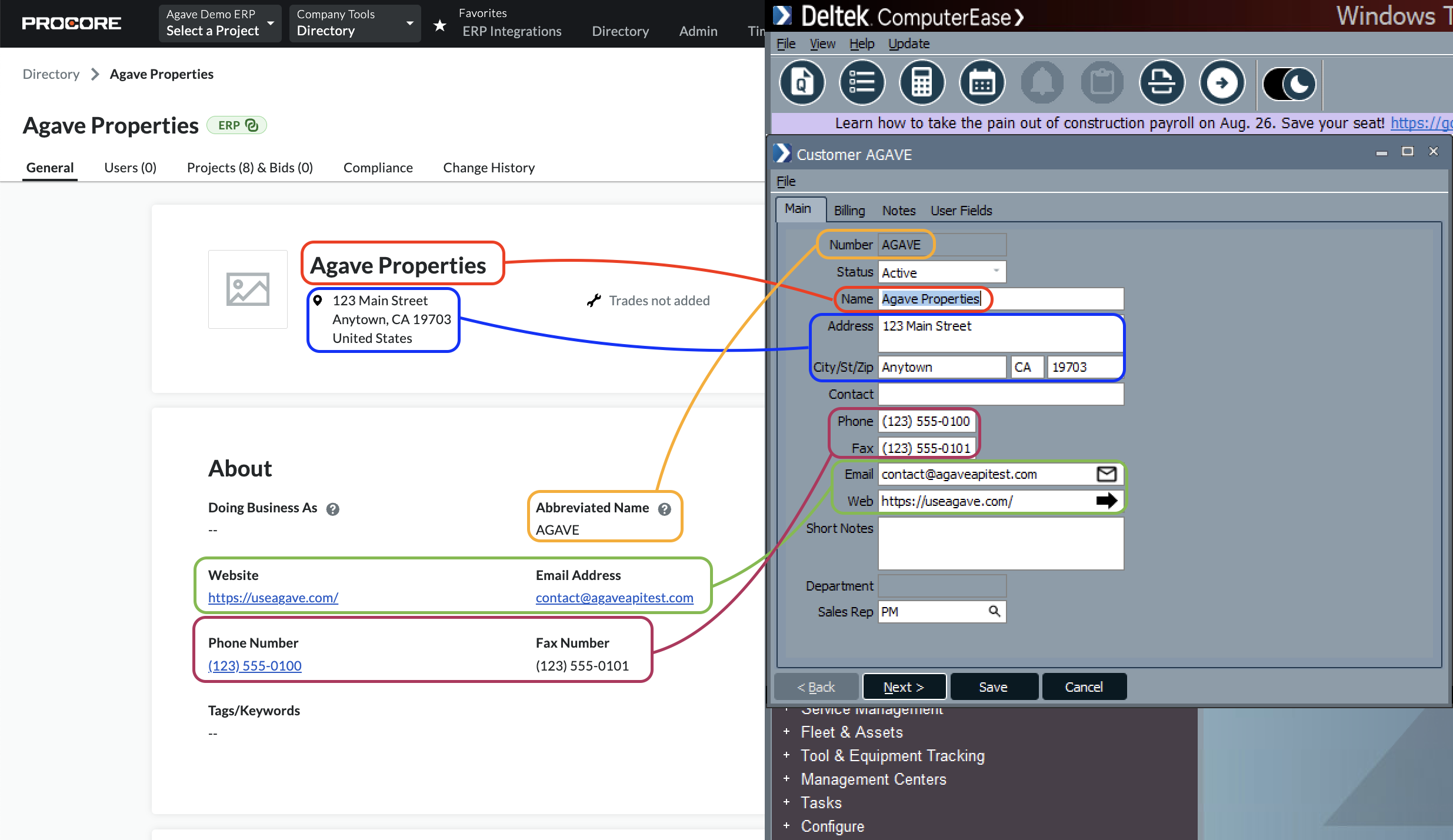
Task: Click the notification bell toolbar icon
Action: click(x=1042, y=83)
